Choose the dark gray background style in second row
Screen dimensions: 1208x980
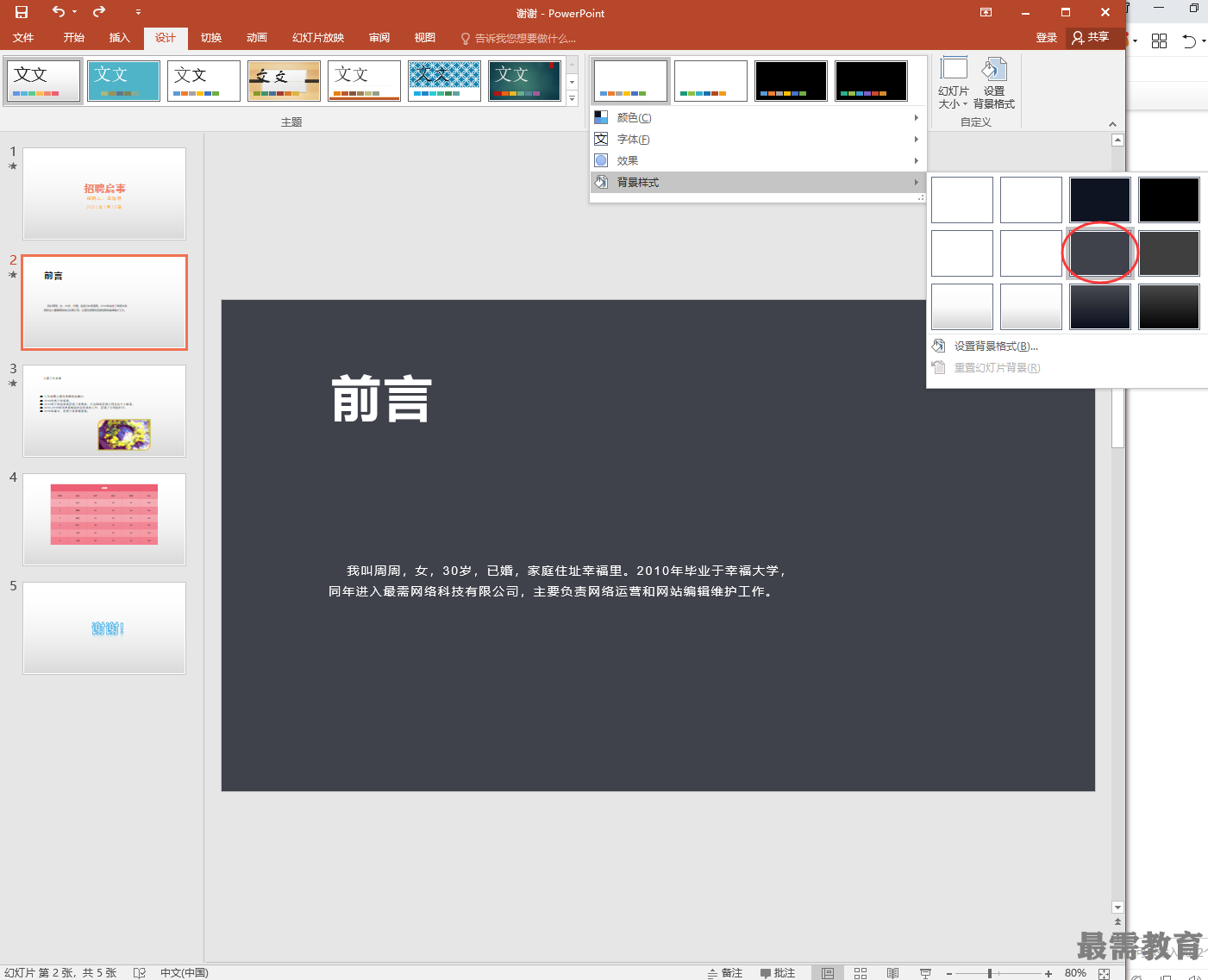[x=1169, y=253]
